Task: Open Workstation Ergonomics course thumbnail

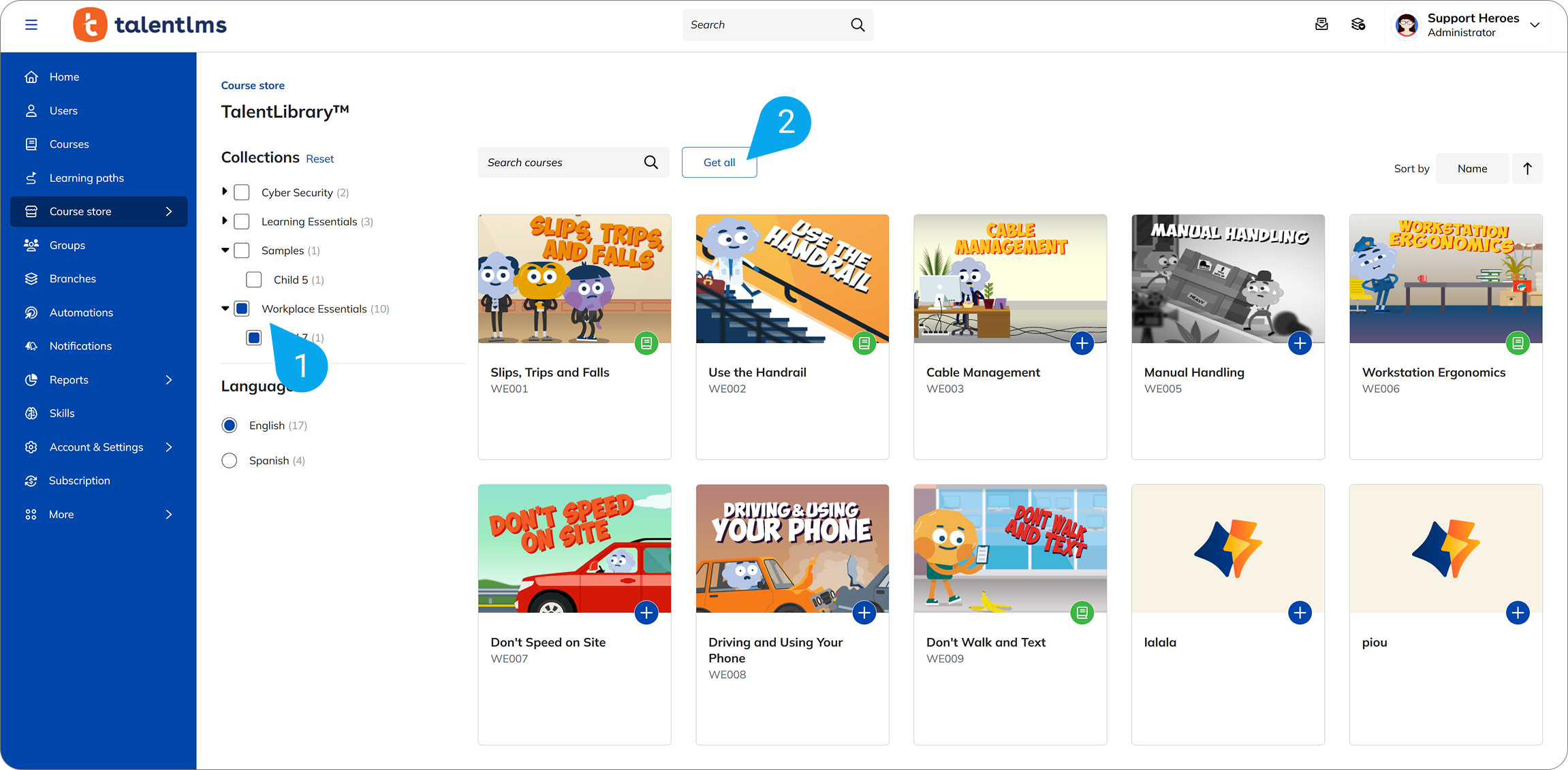Action: [1445, 279]
